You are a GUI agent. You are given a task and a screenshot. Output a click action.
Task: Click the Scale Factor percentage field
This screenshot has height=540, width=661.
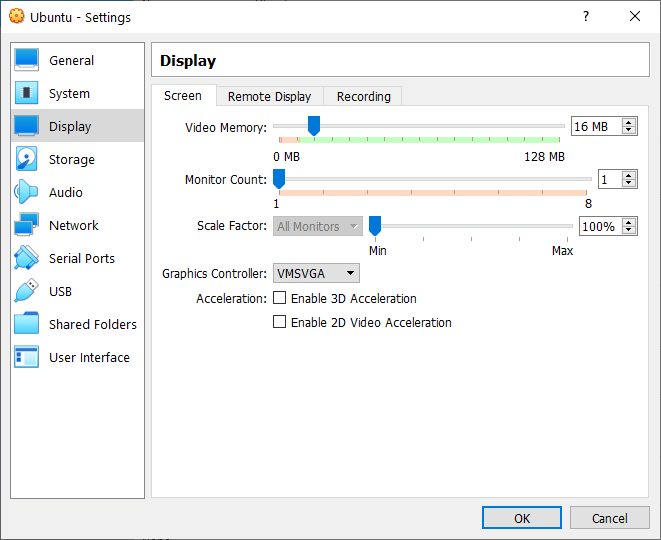(598, 226)
